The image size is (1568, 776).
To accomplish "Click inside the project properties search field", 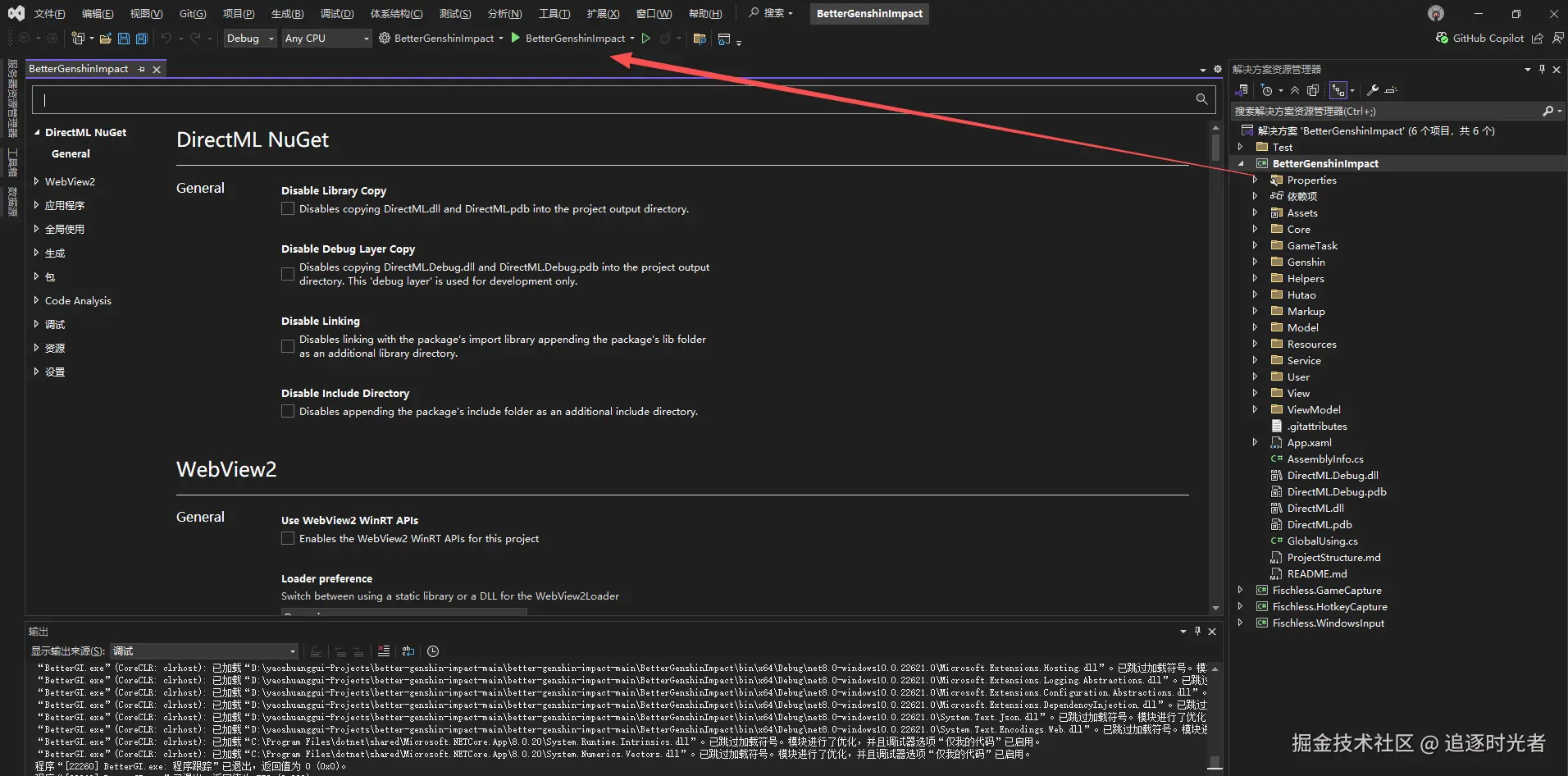I will click(623, 99).
